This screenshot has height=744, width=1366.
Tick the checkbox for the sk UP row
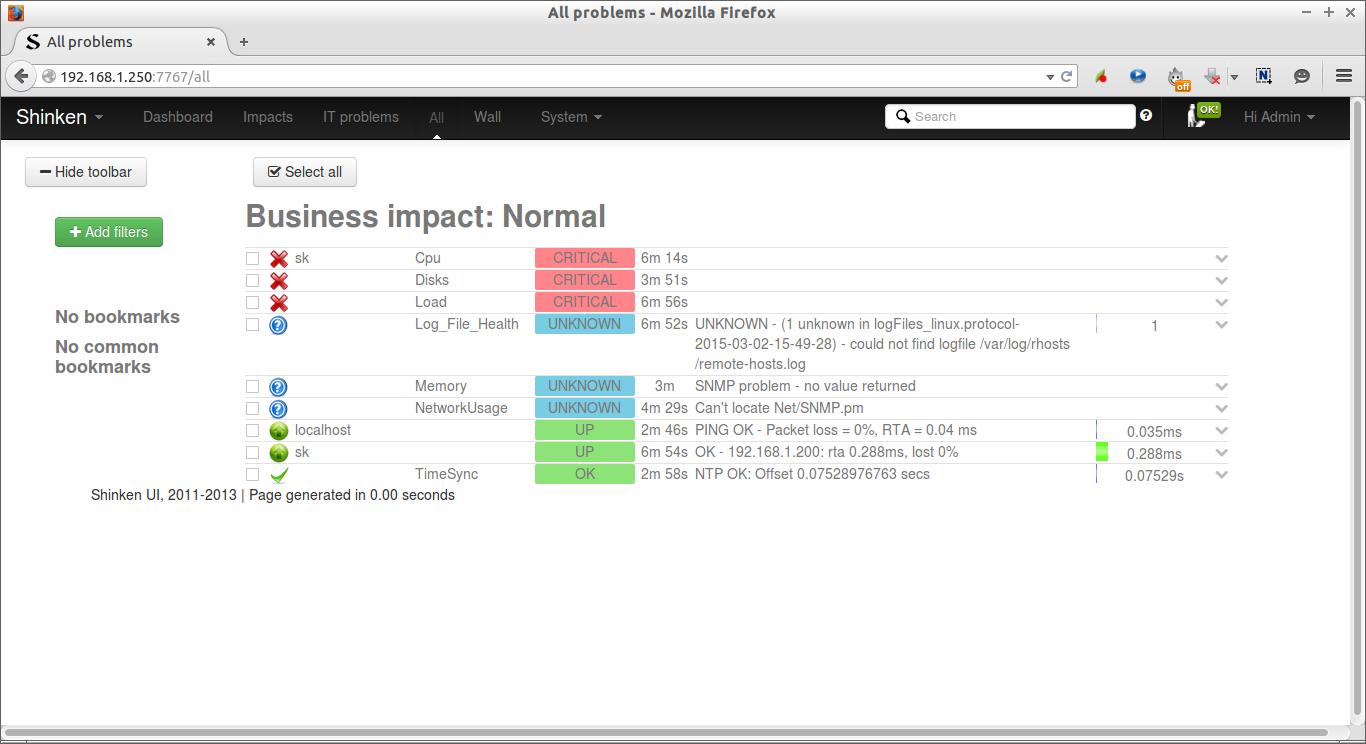tap(253, 453)
